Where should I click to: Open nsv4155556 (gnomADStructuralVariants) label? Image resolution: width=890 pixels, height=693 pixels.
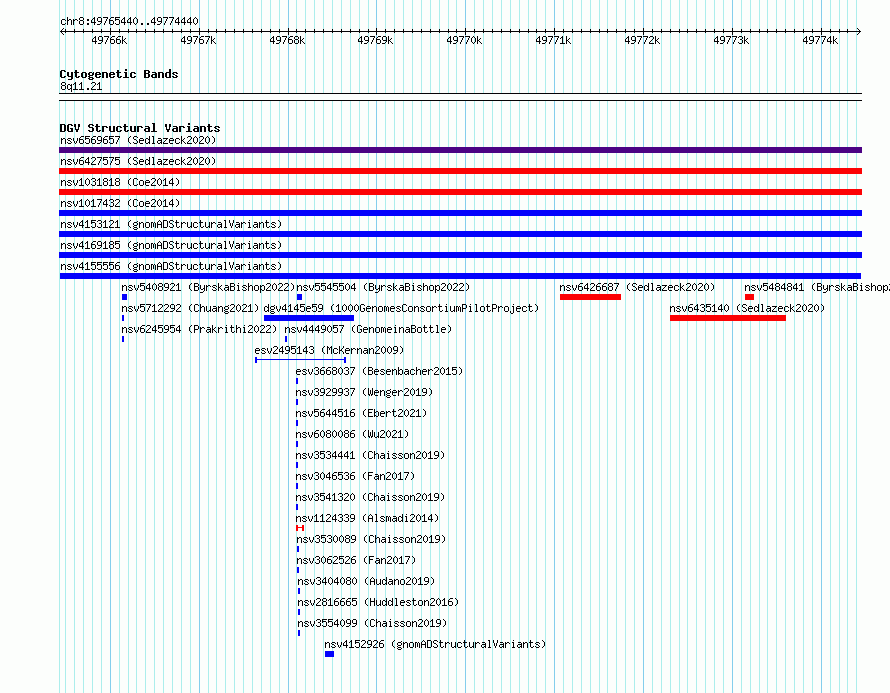click(171, 266)
